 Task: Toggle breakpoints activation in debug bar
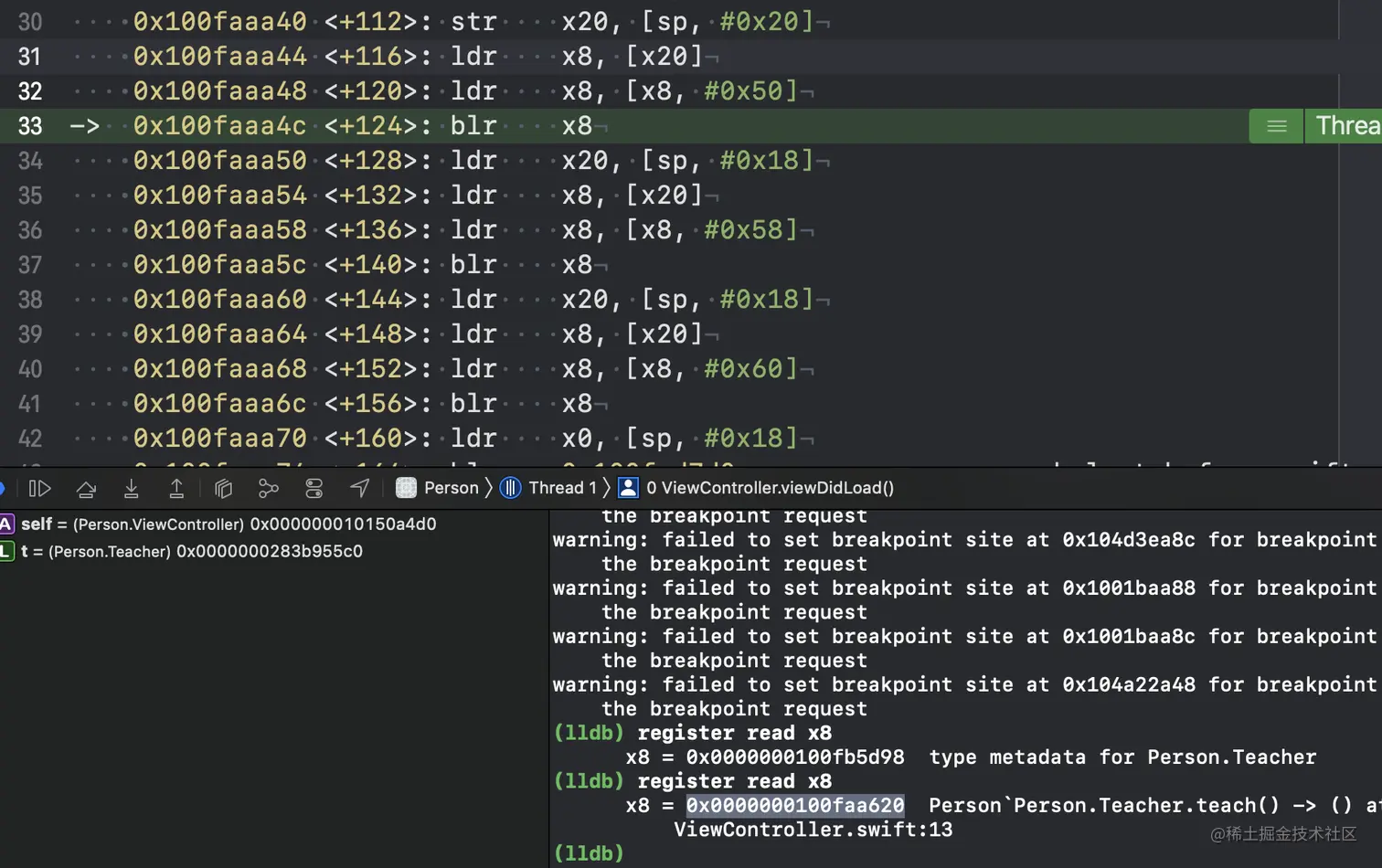pyautogui.click(x=3, y=489)
